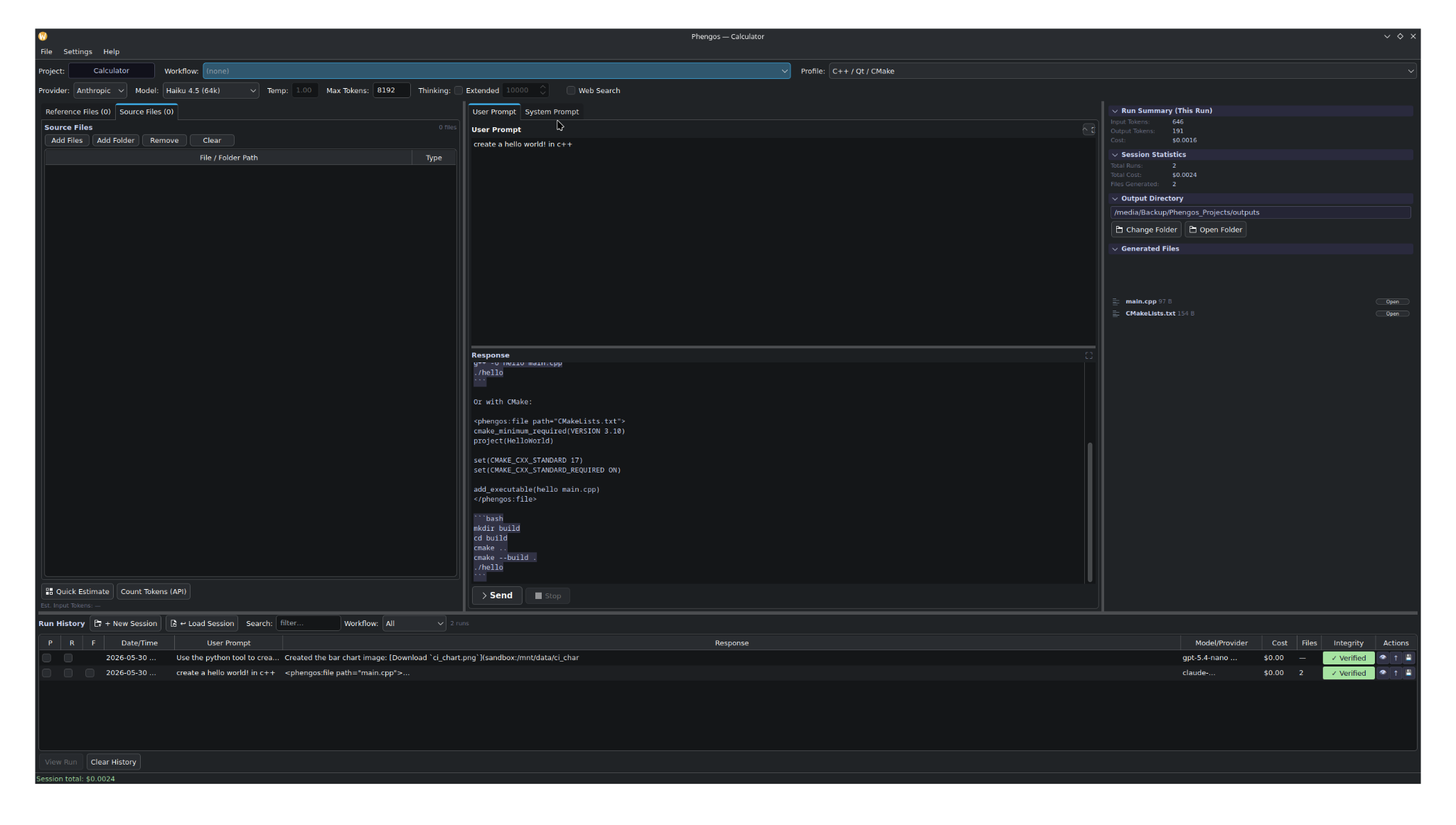Screen dimensions: 1456x825
Task: Open the generated main.cpp file
Action: [1392, 302]
